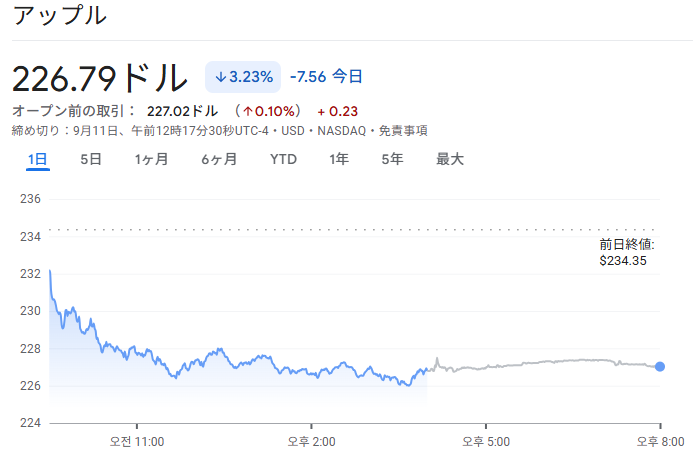Click the 前日終値 $234.35 label
693x461 pixels.
[x=627, y=252]
